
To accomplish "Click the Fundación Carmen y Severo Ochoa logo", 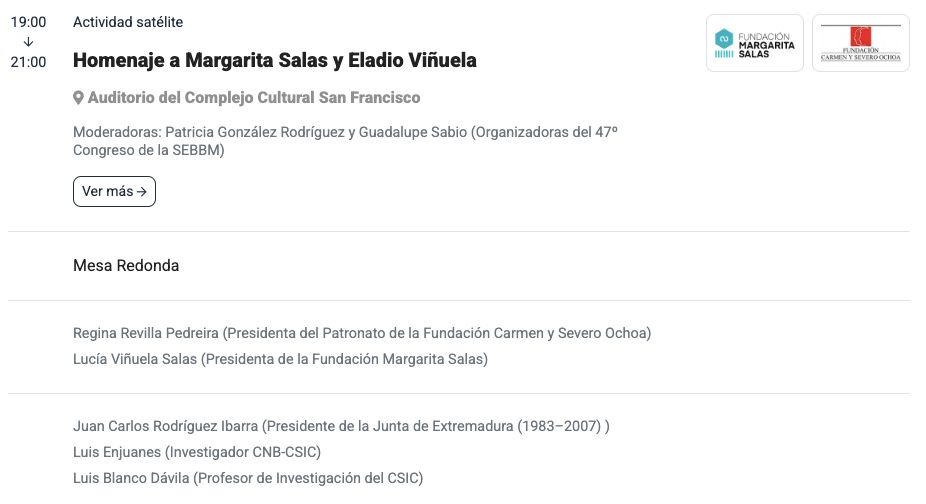I will pyautogui.click(x=860, y=44).
